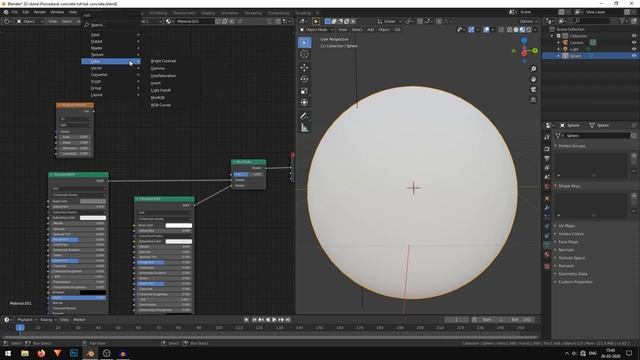
Task: Select the Move tool in viewport toolbar
Action: pyautogui.click(x=304, y=67)
